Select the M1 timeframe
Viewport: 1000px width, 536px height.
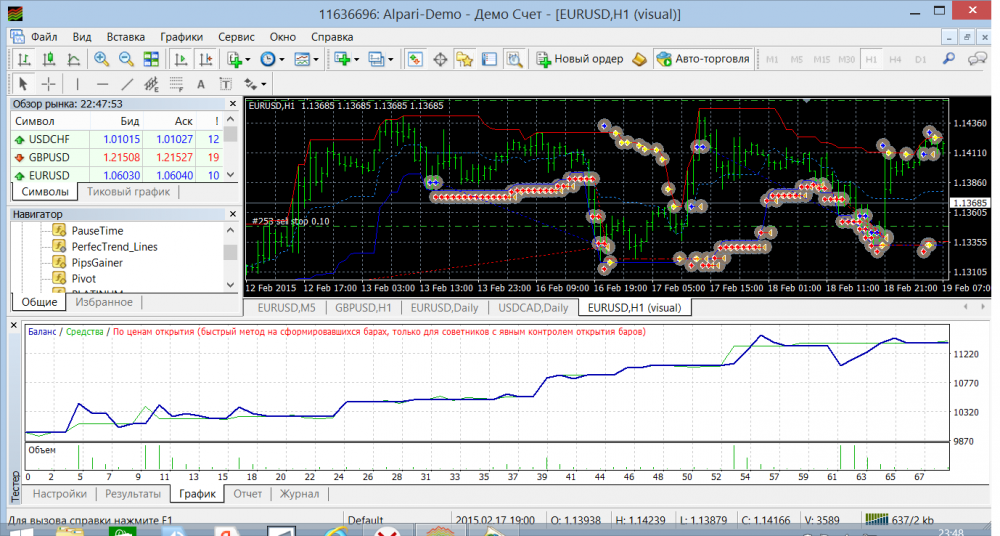tap(772, 59)
